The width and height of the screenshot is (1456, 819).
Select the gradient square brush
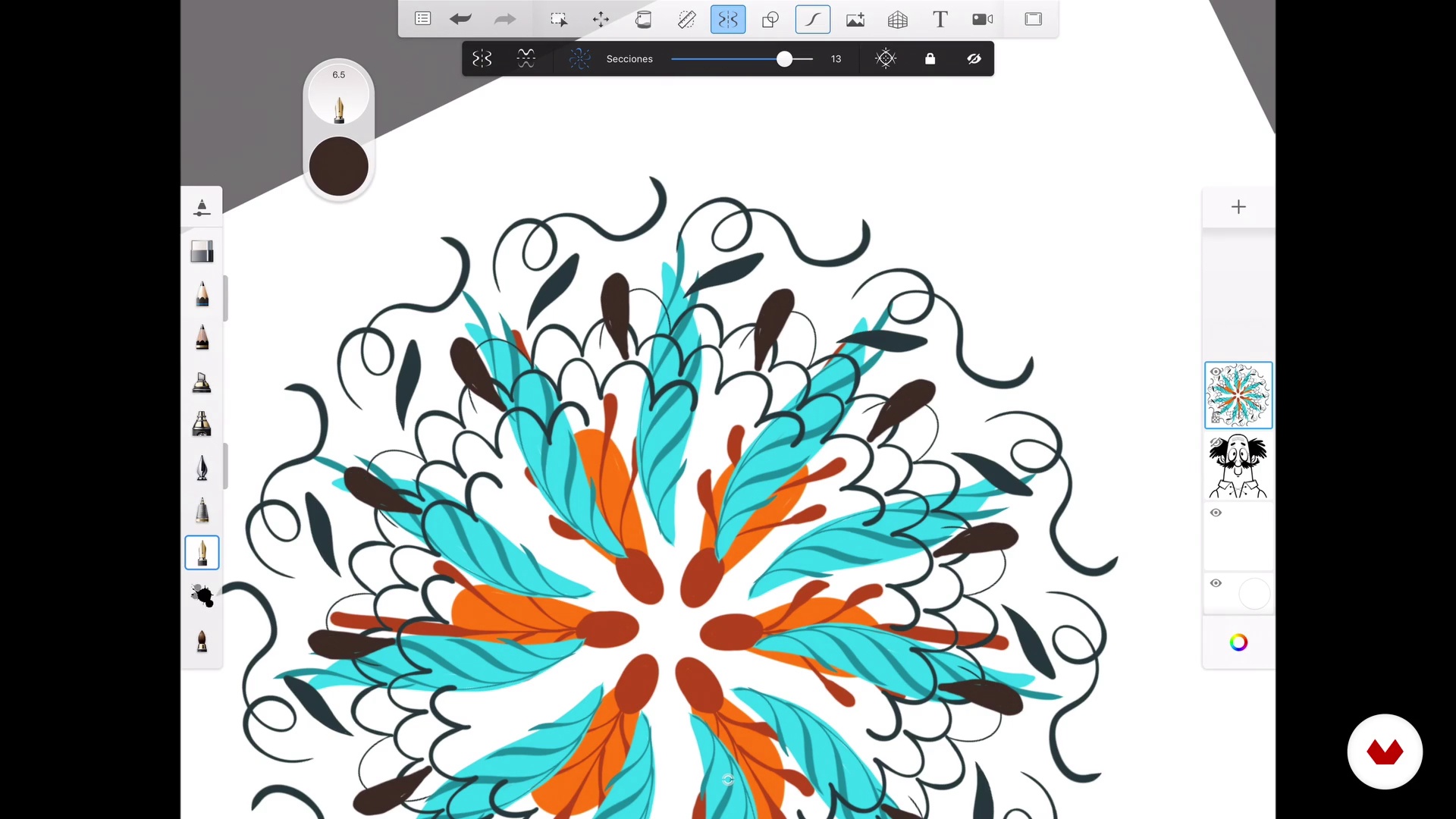(202, 252)
